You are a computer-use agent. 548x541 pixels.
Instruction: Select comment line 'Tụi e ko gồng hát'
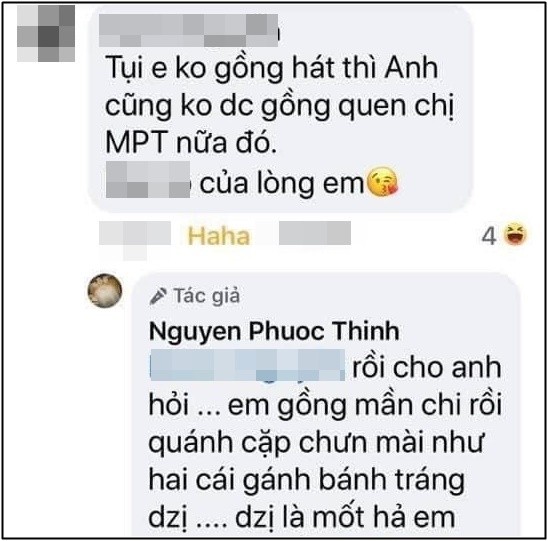click(x=272, y=70)
